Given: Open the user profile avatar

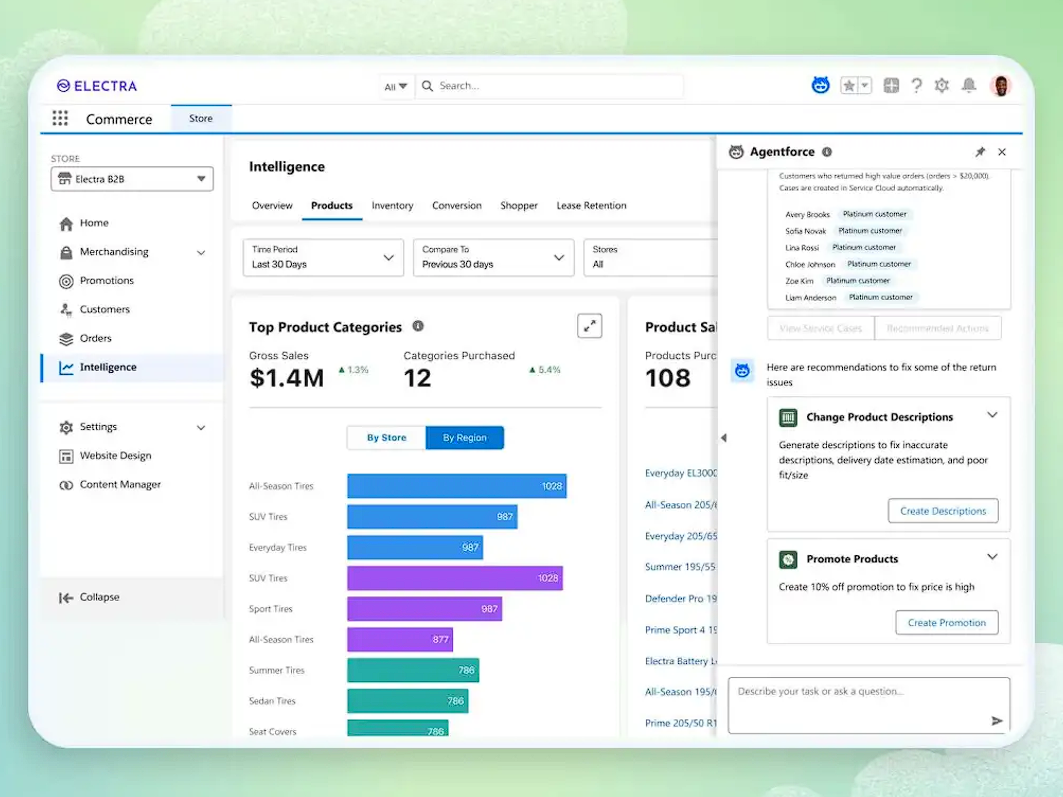Looking at the screenshot, I should tap(1001, 85).
